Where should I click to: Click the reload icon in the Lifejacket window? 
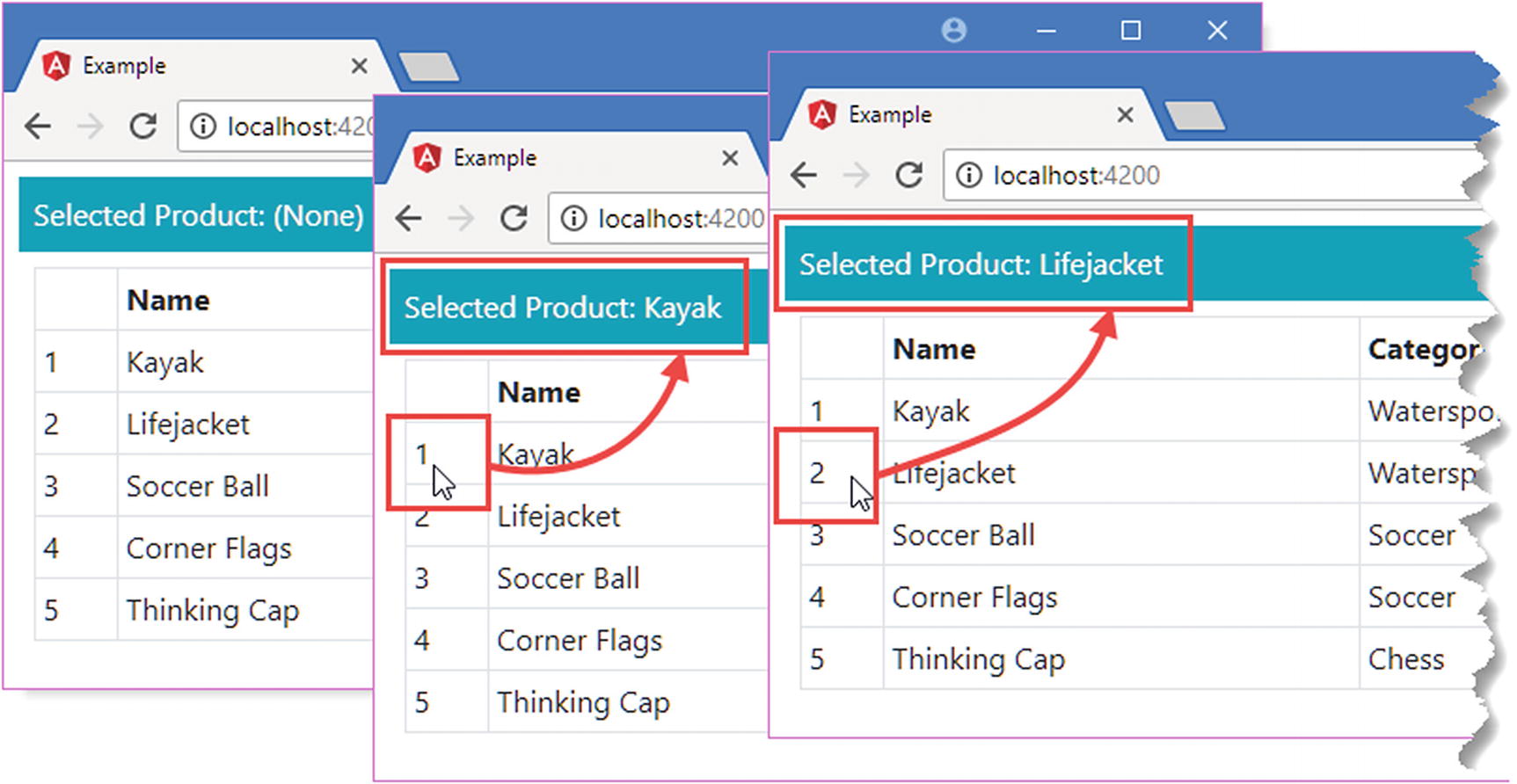click(x=908, y=175)
